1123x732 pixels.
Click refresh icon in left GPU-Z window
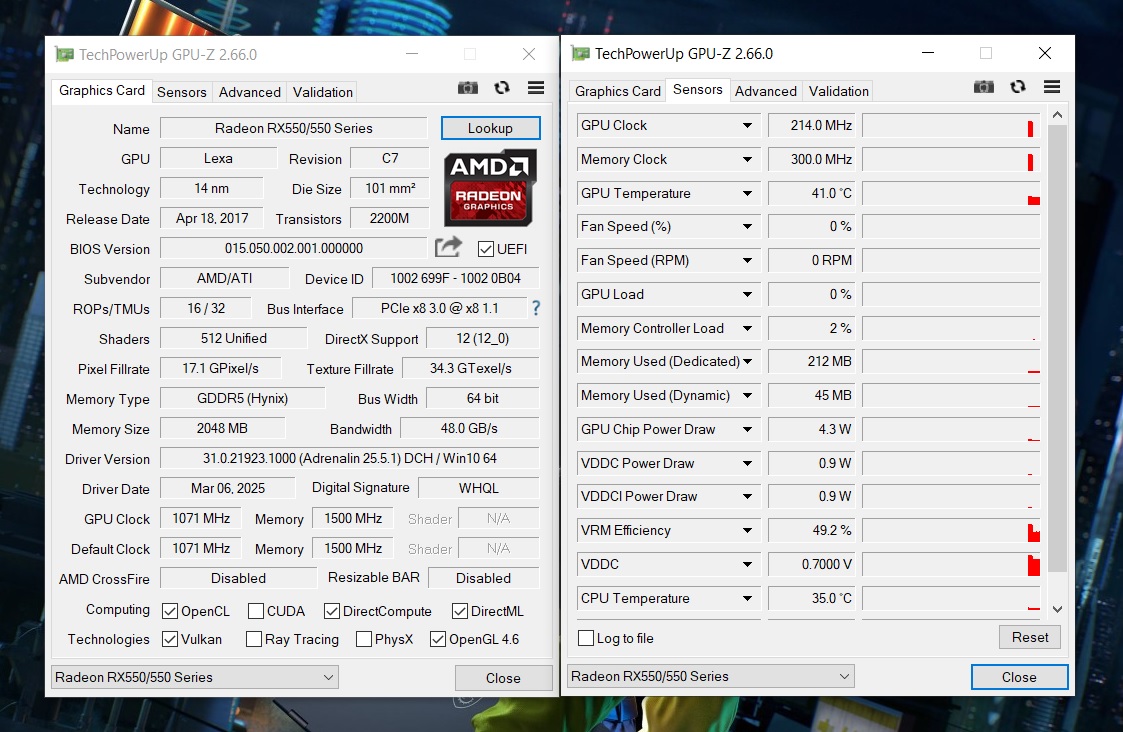point(502,87)
